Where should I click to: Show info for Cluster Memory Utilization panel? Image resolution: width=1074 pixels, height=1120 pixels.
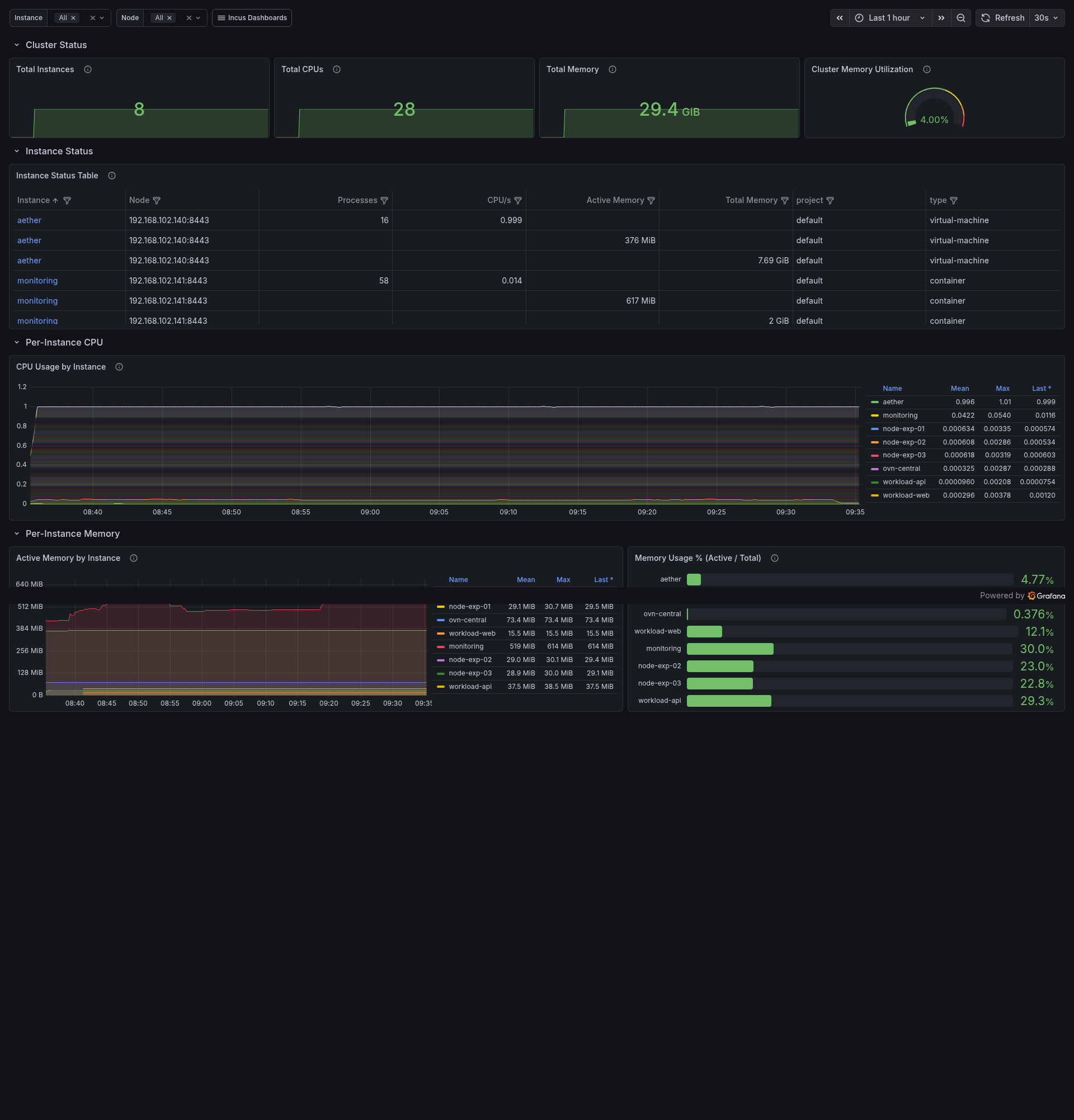[x=926, y=70]
